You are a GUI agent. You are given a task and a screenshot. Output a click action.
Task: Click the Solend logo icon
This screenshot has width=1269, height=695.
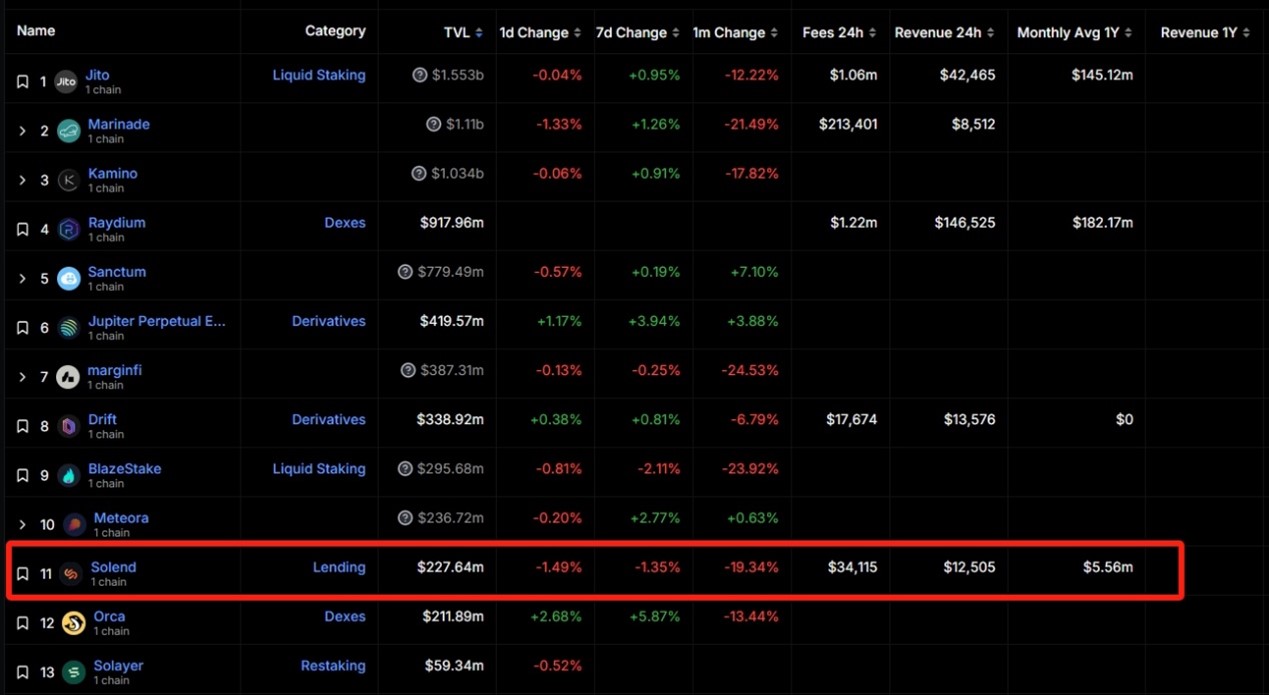click(71, 574)
